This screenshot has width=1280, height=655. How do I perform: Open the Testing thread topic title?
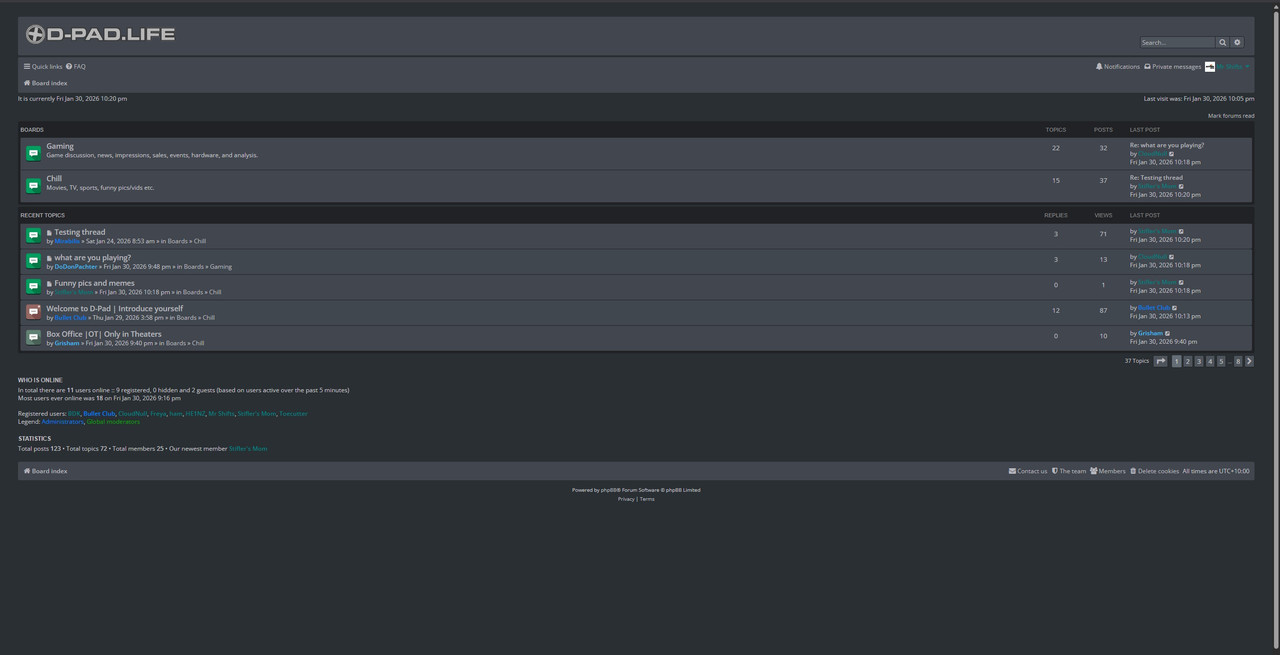80,232
